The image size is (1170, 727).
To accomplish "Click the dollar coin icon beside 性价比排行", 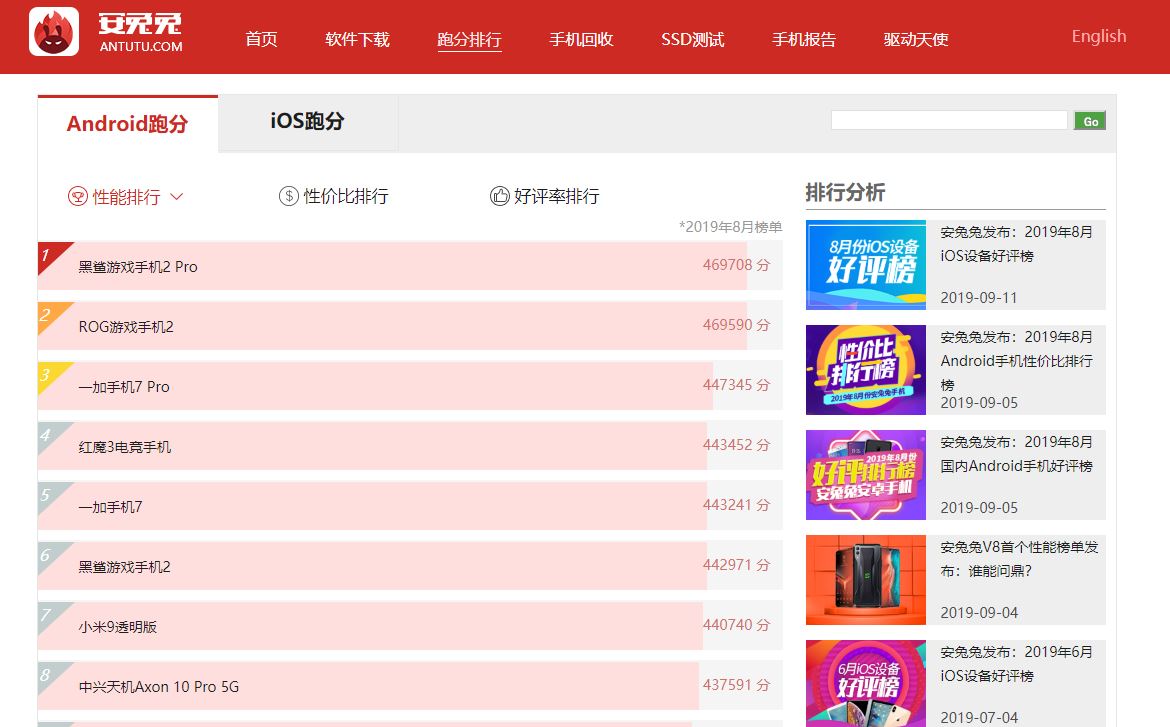I will pyautogui.click(x=289, y=196).
